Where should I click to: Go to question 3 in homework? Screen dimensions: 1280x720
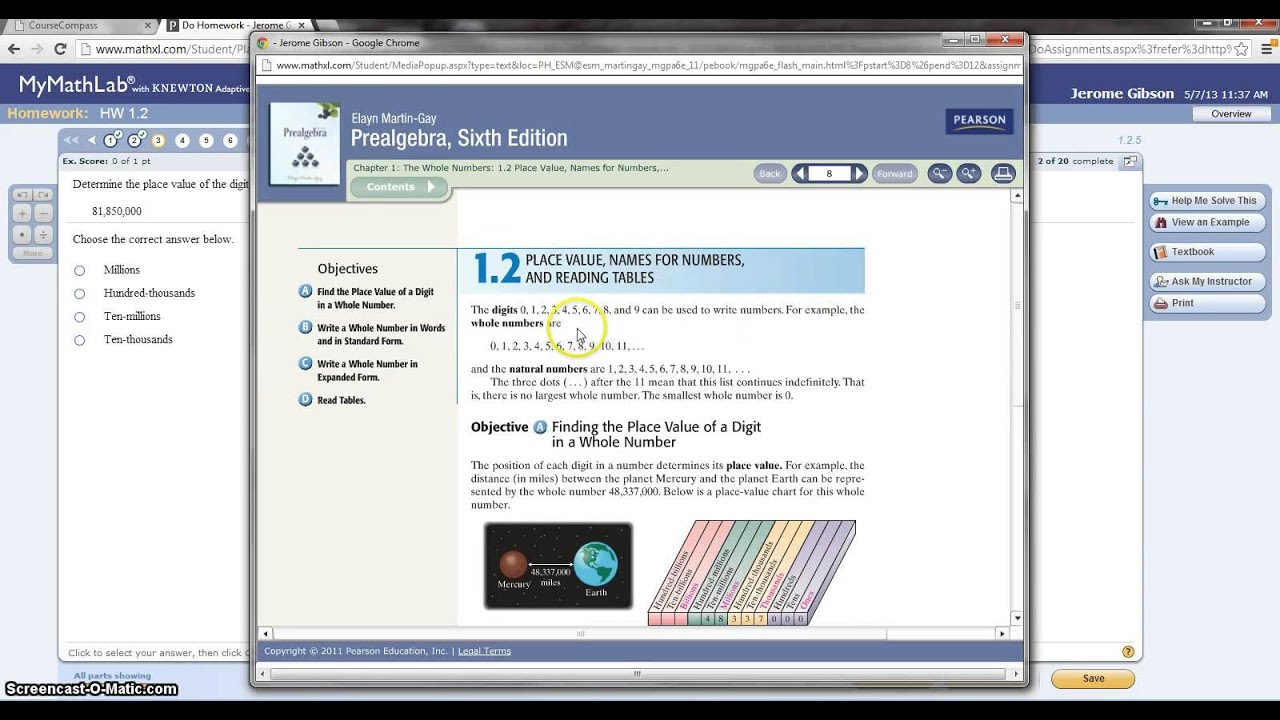point(158,141)
